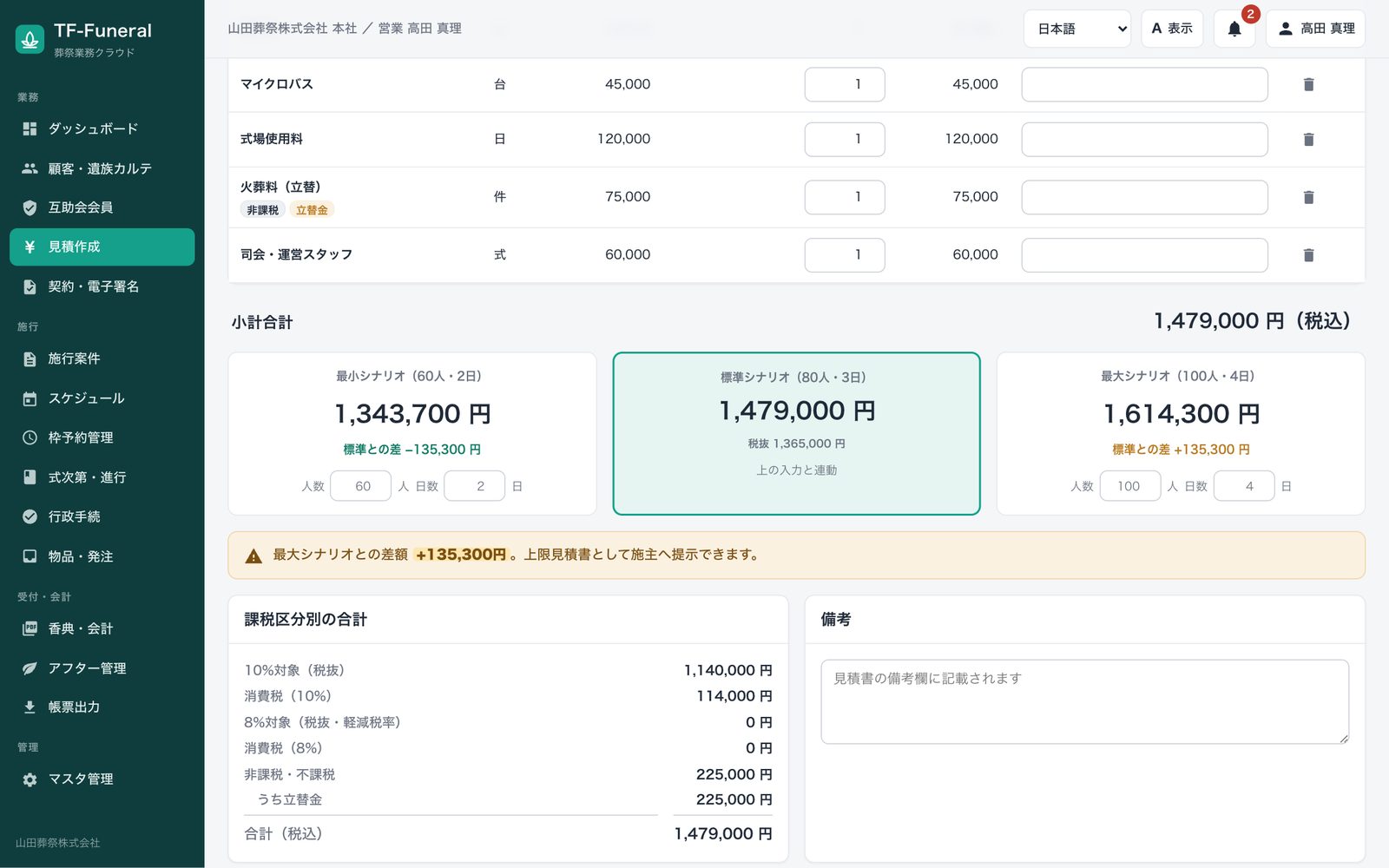Click 最小シナリオ 日数 field showing 2
1389x868 pixels.
pyautogui.click(x=474, y=486)
